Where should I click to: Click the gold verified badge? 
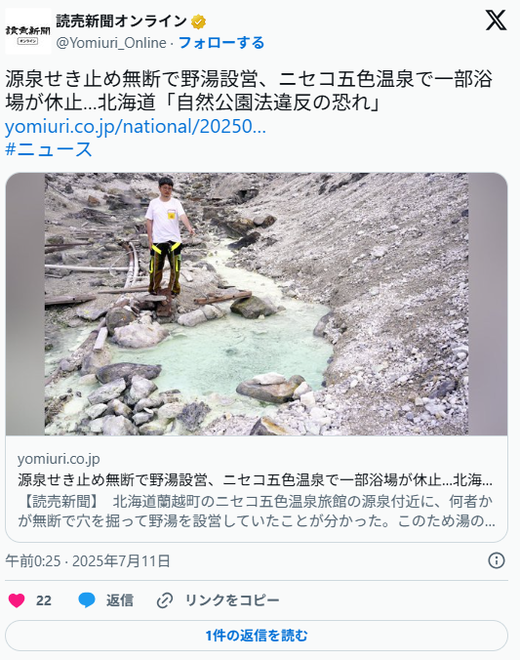pos(198,21)
